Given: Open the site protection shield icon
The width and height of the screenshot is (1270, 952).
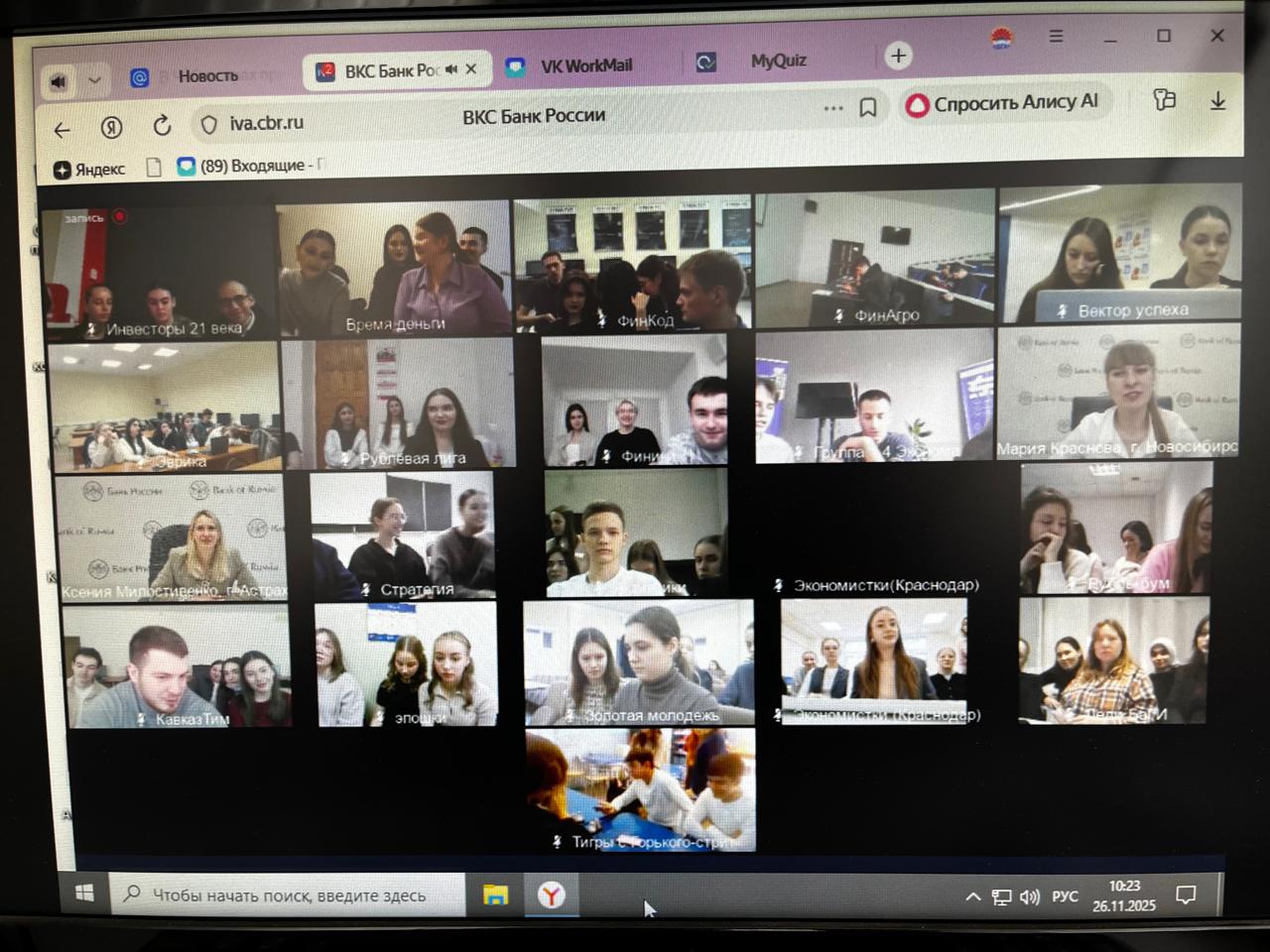Looking at the screenshot, I should click(x=208, y=125).
